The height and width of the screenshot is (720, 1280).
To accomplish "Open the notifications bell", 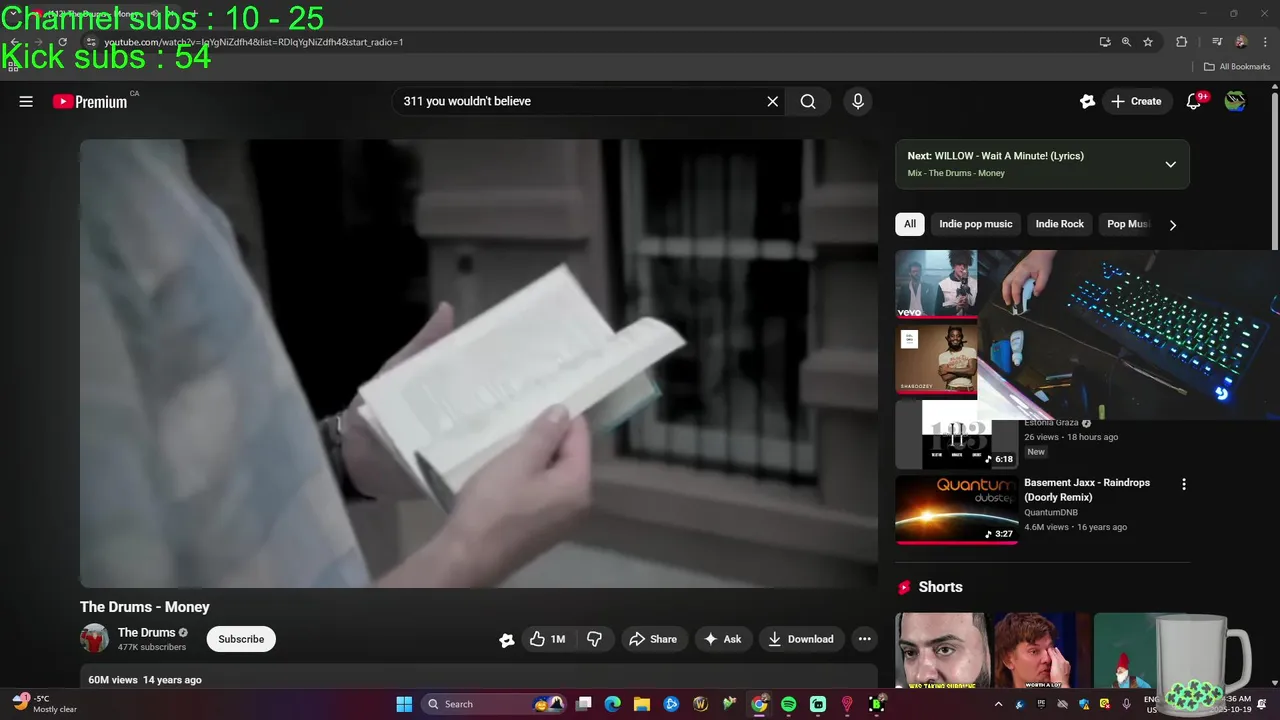I will pyautogui.click(x=1193, y=101).
